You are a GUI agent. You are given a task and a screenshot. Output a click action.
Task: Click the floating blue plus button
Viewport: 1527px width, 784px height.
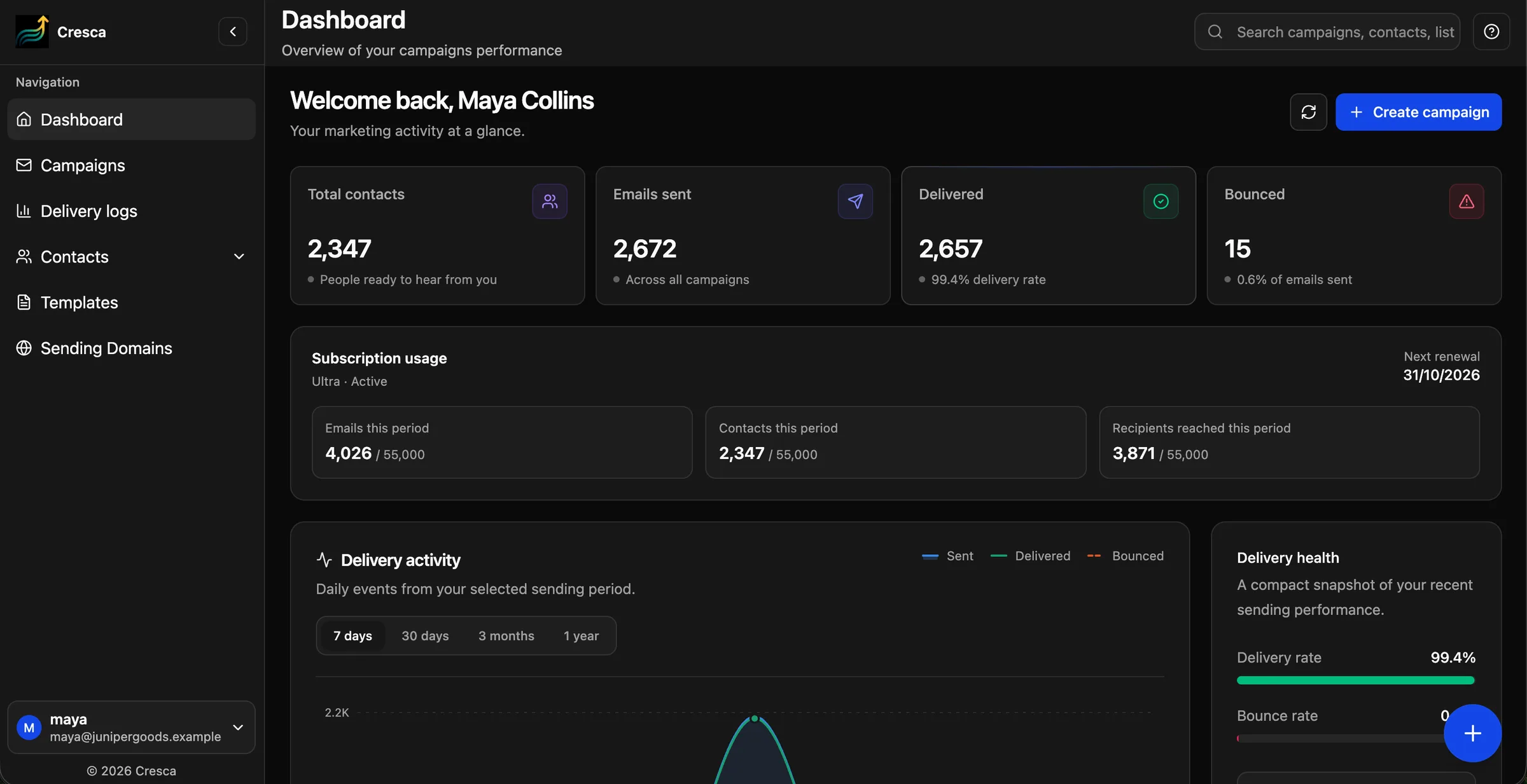[x=1472, y=733]
